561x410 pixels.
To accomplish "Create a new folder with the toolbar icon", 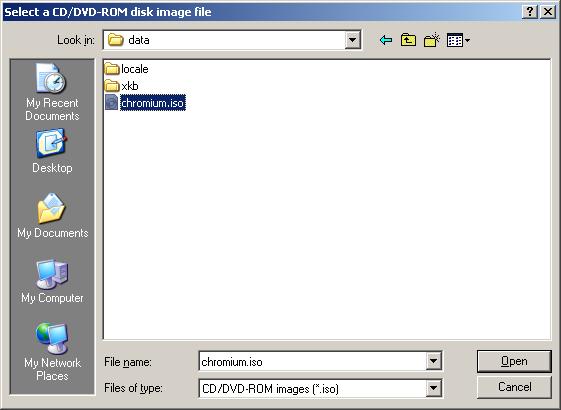I will (431, 40).
